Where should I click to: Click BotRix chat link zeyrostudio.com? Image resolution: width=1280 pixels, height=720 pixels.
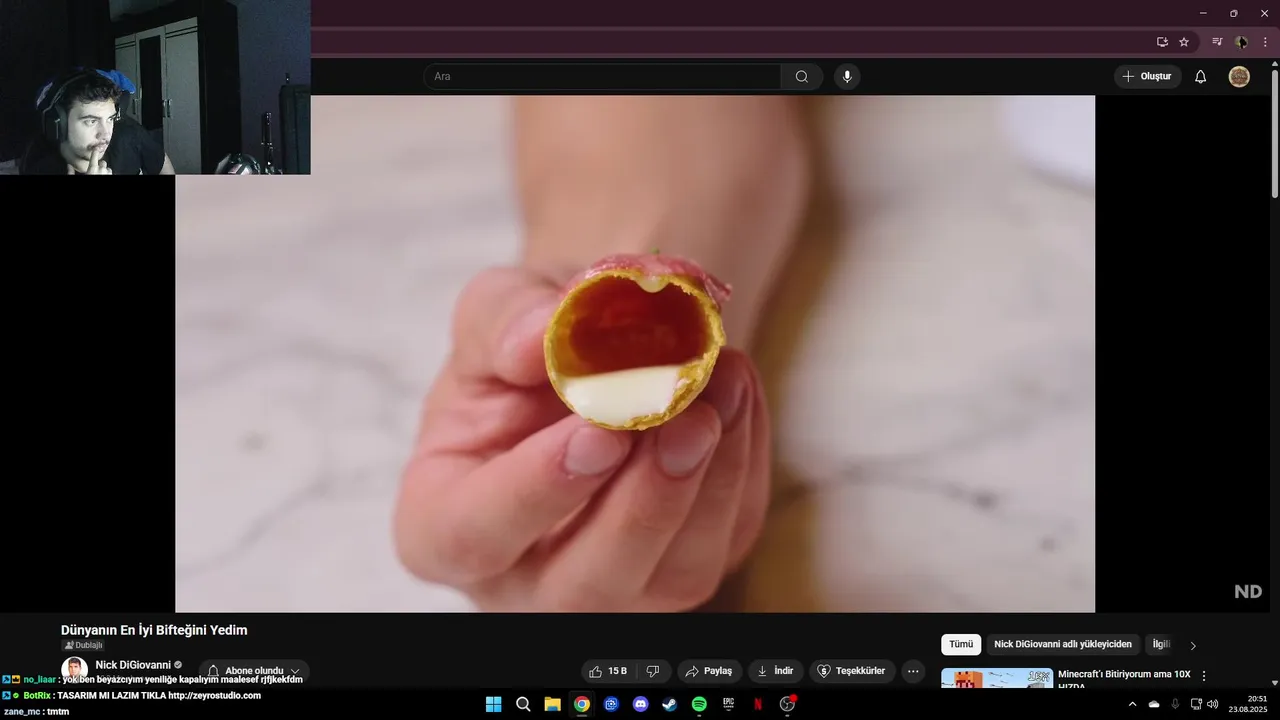[214, 695]
